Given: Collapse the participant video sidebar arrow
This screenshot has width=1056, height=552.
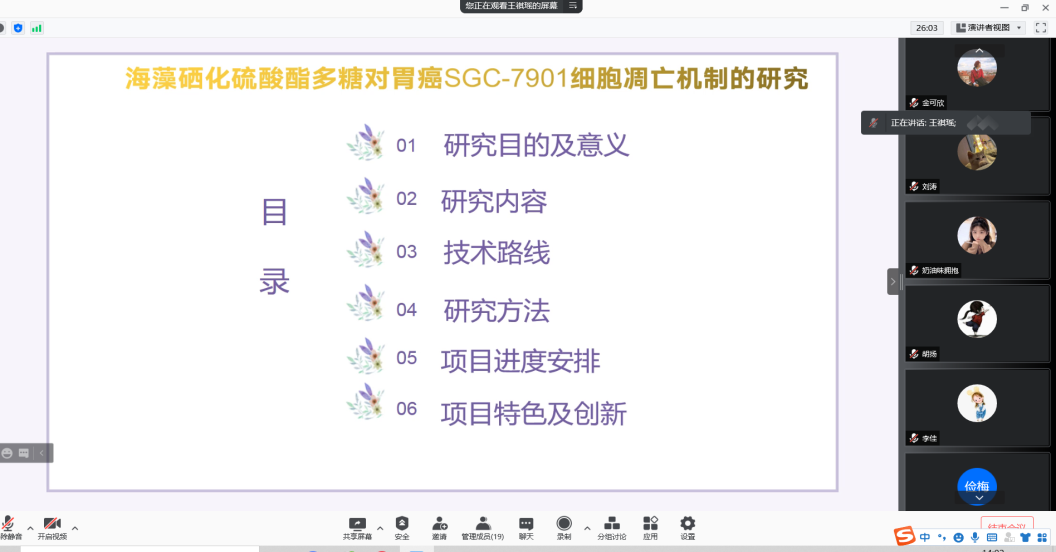Looking at the screenshot, I should click(x=893, y=282).
